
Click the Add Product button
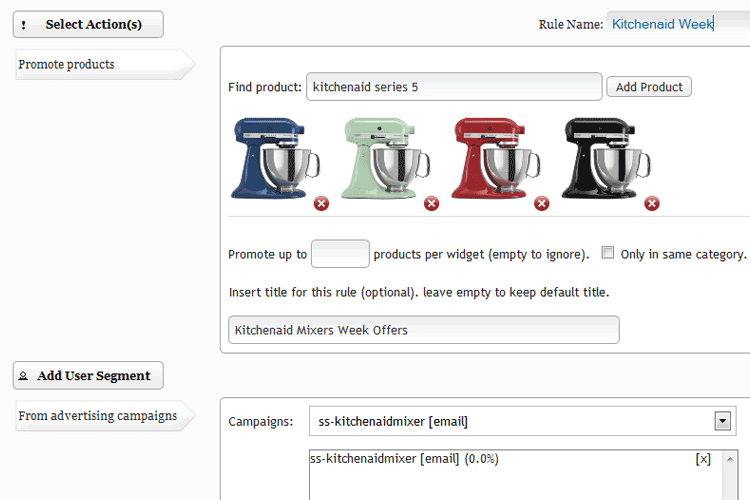pyautogui.click(x=649, y=87)
